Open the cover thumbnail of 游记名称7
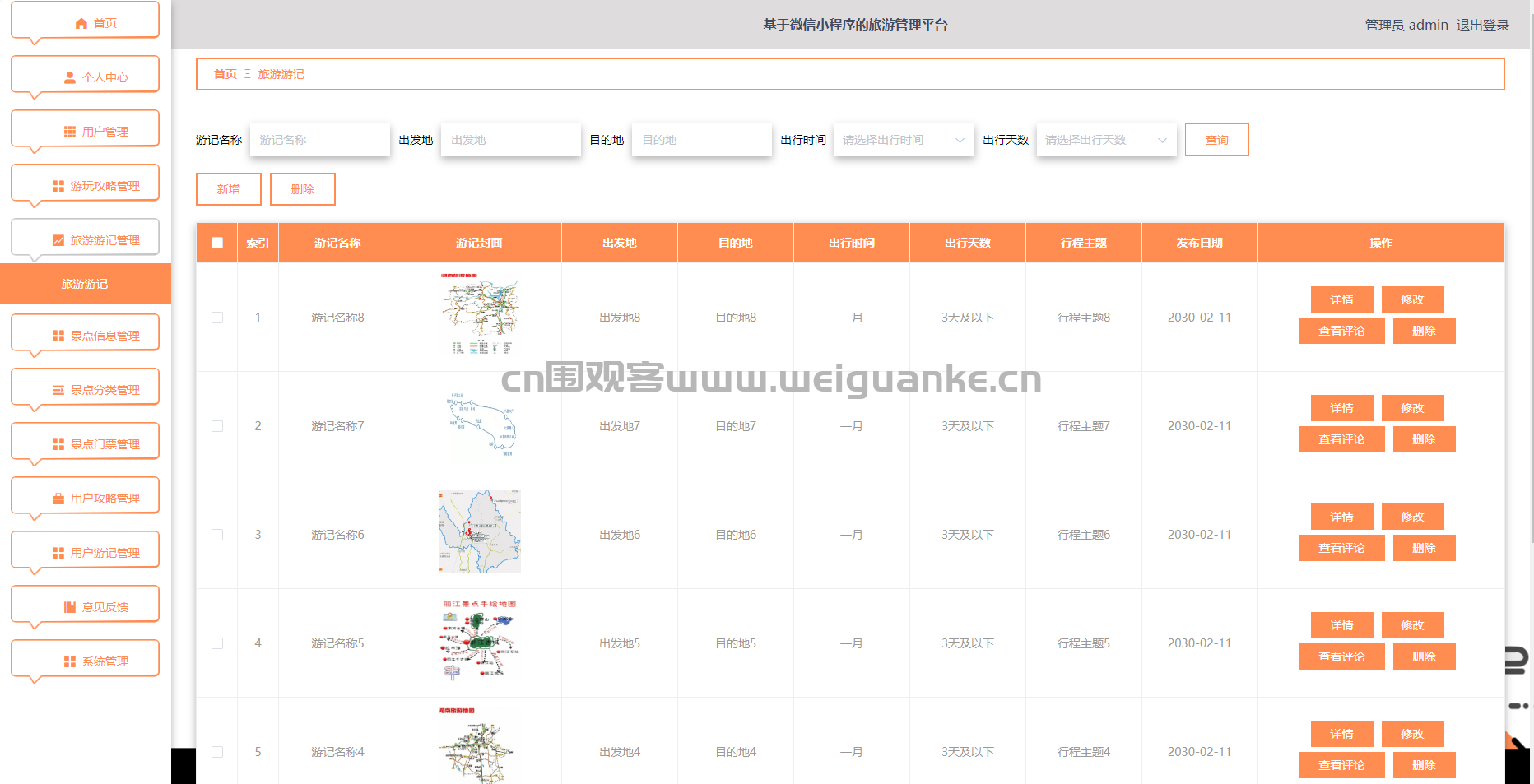This screenshot has height=784, width=1534. [x=480, y=425]
